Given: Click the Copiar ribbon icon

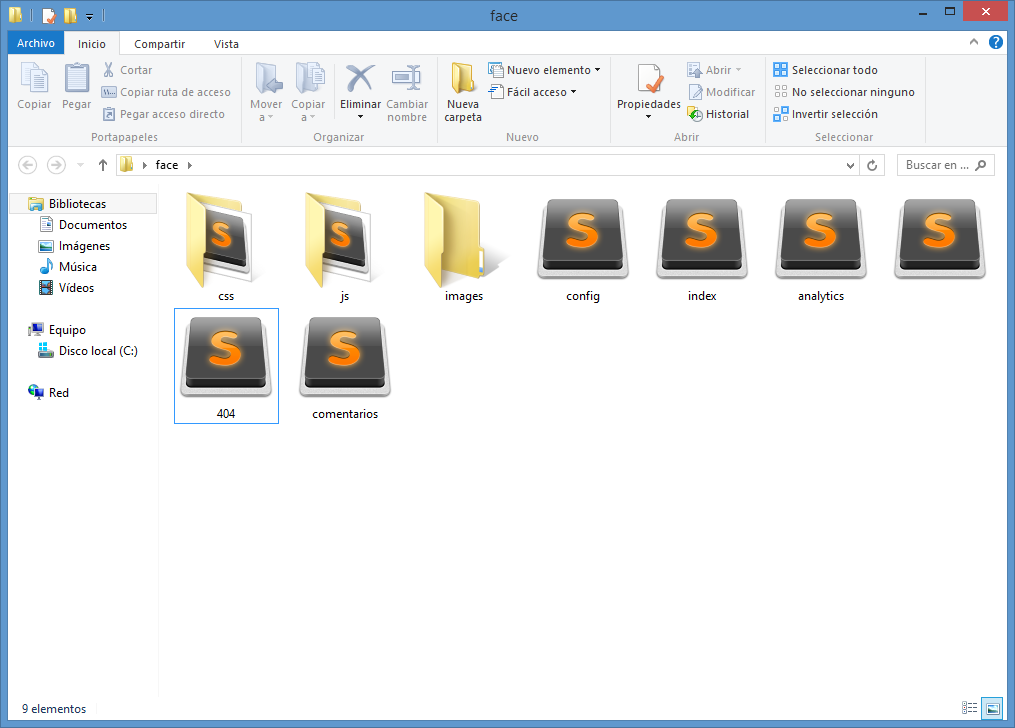Looking at the screenshot, I should click(34, 79).
